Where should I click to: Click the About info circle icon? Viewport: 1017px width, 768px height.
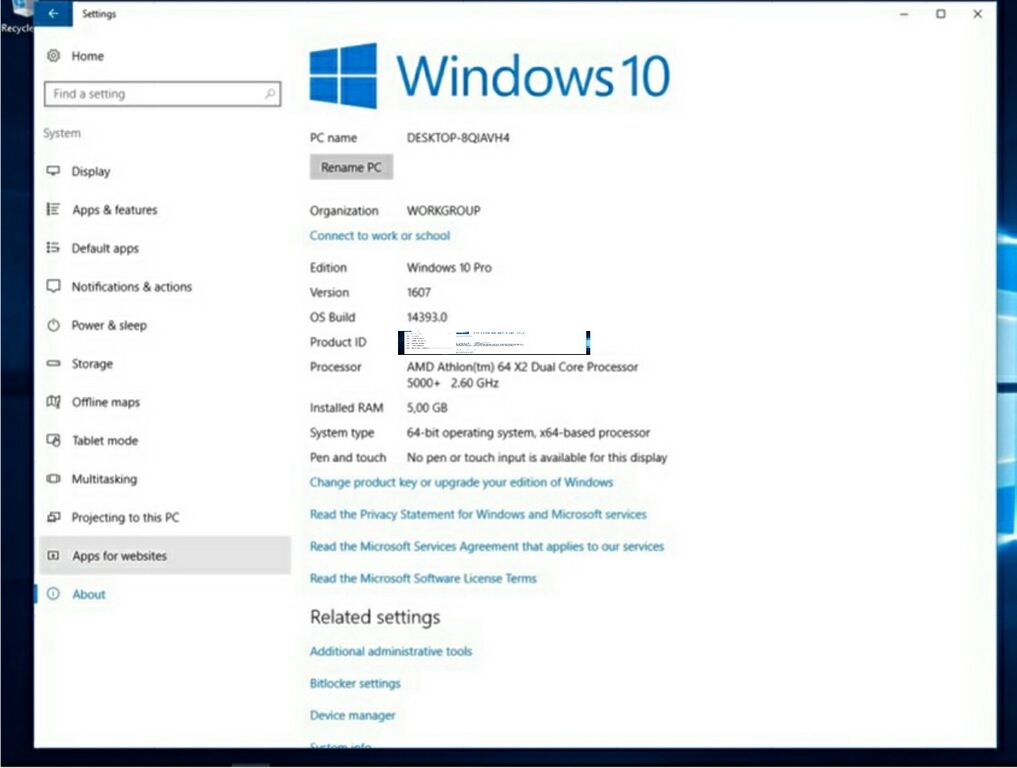click(x=53, y=594)
